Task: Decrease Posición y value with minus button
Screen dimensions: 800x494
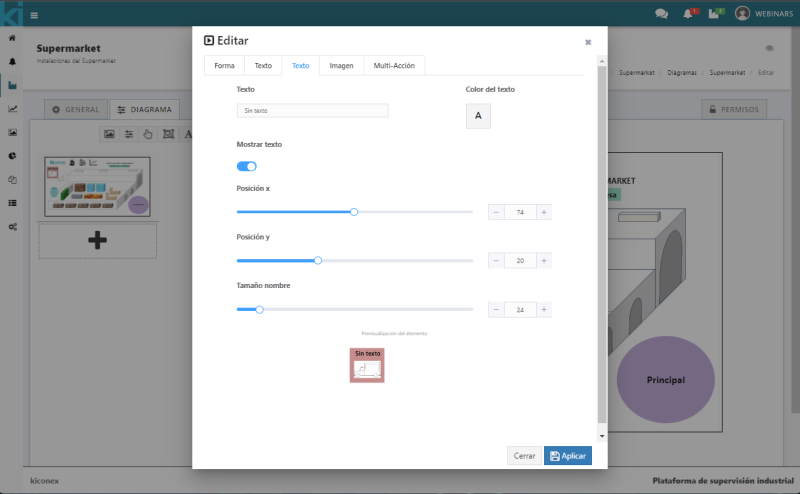Action: point(496,260)
